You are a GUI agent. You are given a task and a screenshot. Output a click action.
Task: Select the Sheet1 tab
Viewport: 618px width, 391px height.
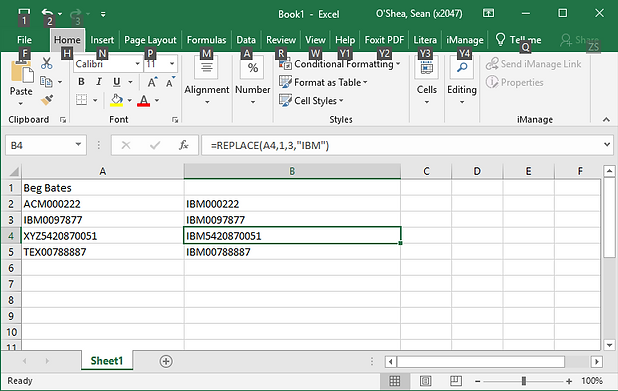click(x=107, y=361)
